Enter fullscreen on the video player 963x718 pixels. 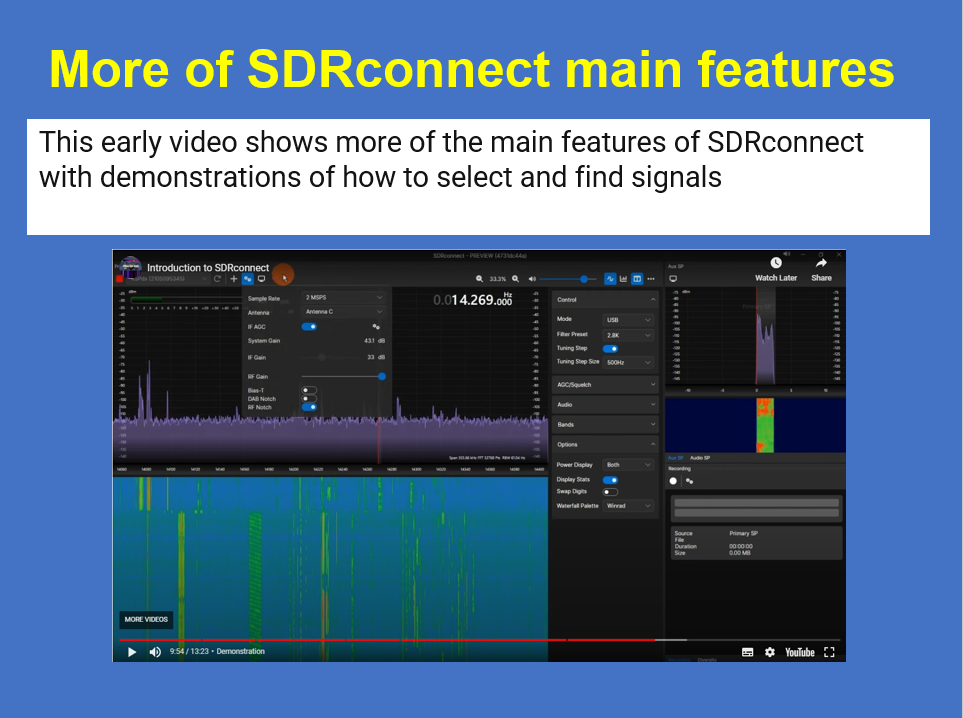(x=829, y=652)
